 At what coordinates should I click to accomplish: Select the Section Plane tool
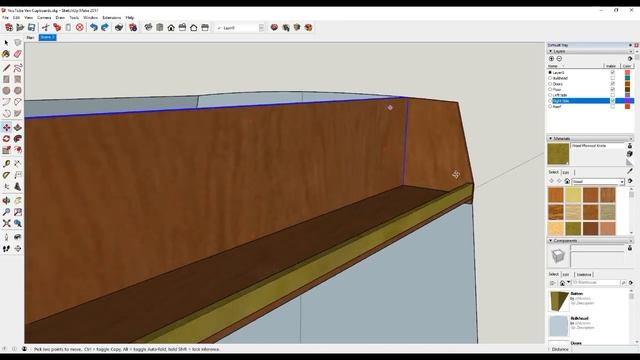point(18,249)
